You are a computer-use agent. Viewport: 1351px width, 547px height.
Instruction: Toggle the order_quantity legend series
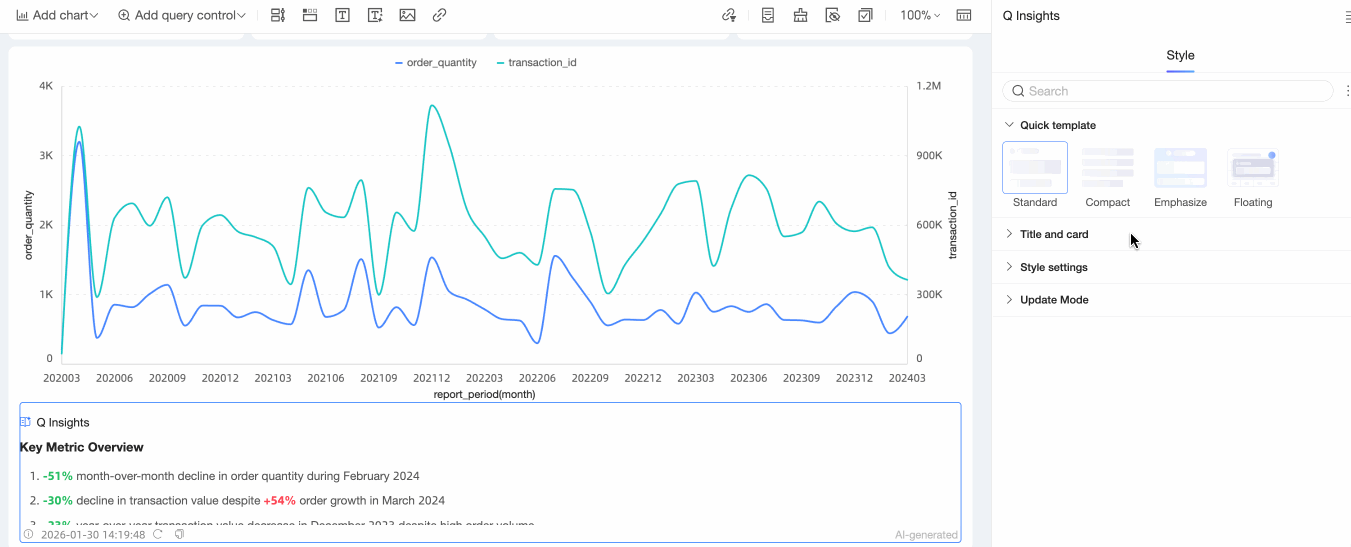pos(436,63)
